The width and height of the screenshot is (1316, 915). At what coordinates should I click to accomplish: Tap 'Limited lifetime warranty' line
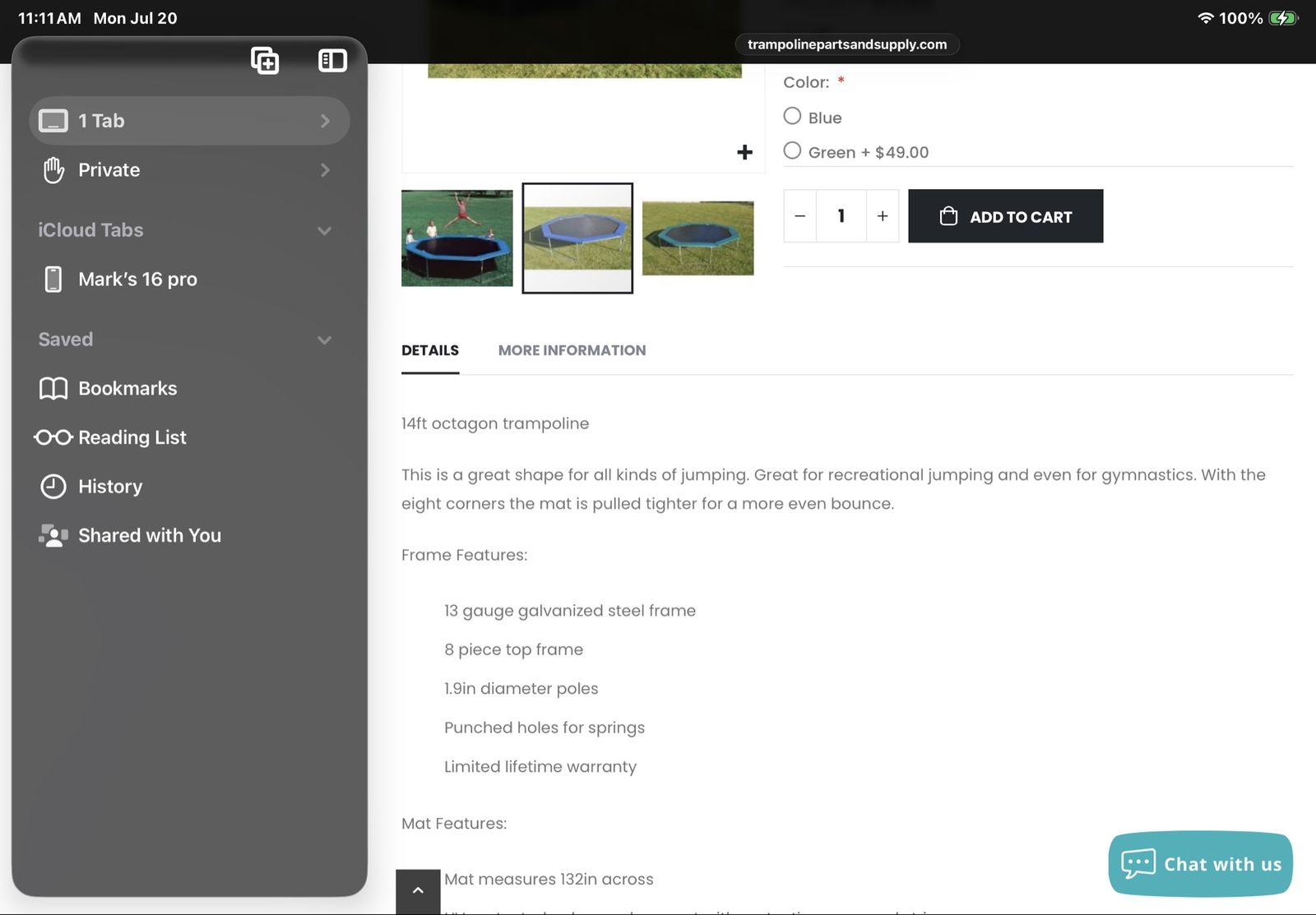[540, 767]
